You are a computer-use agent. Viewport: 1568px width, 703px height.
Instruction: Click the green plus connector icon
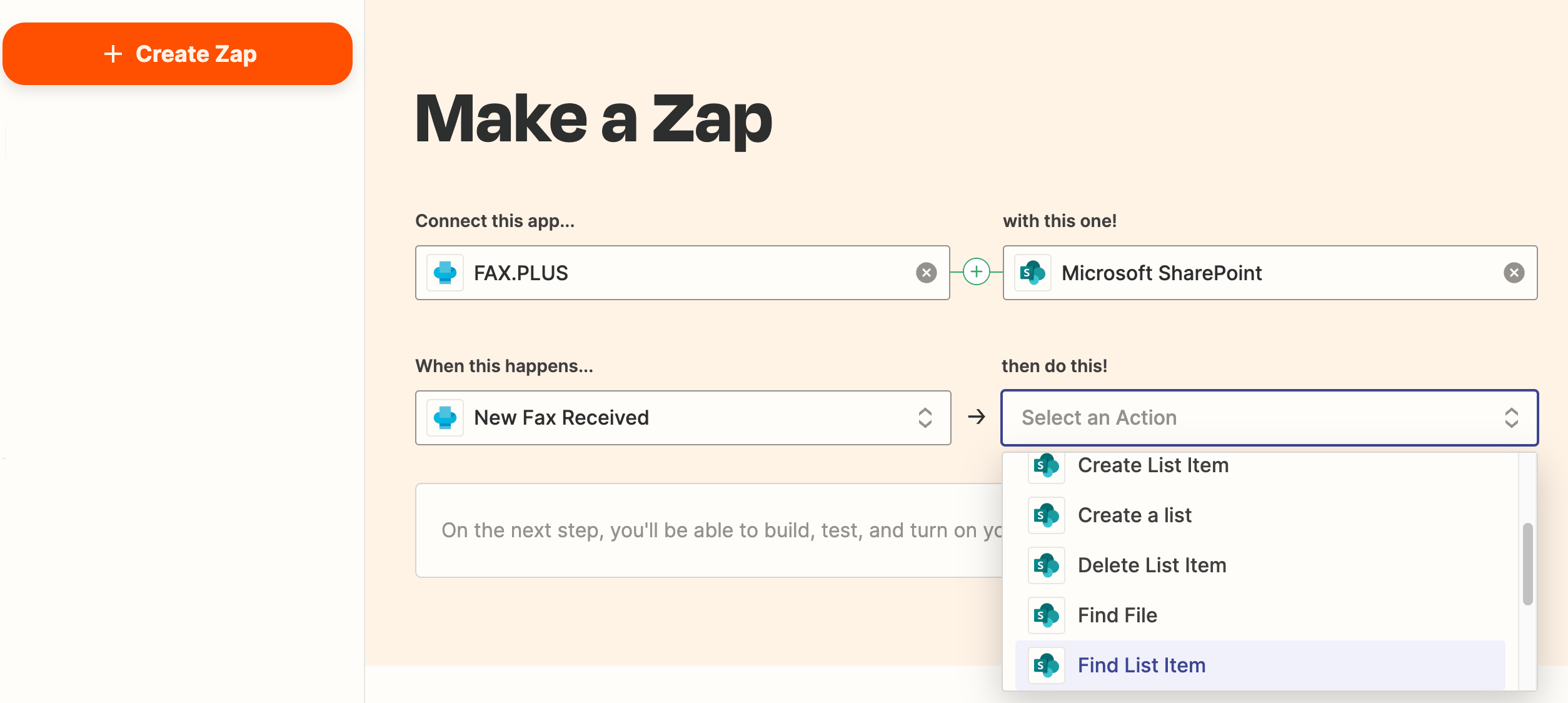coord(976,272)
